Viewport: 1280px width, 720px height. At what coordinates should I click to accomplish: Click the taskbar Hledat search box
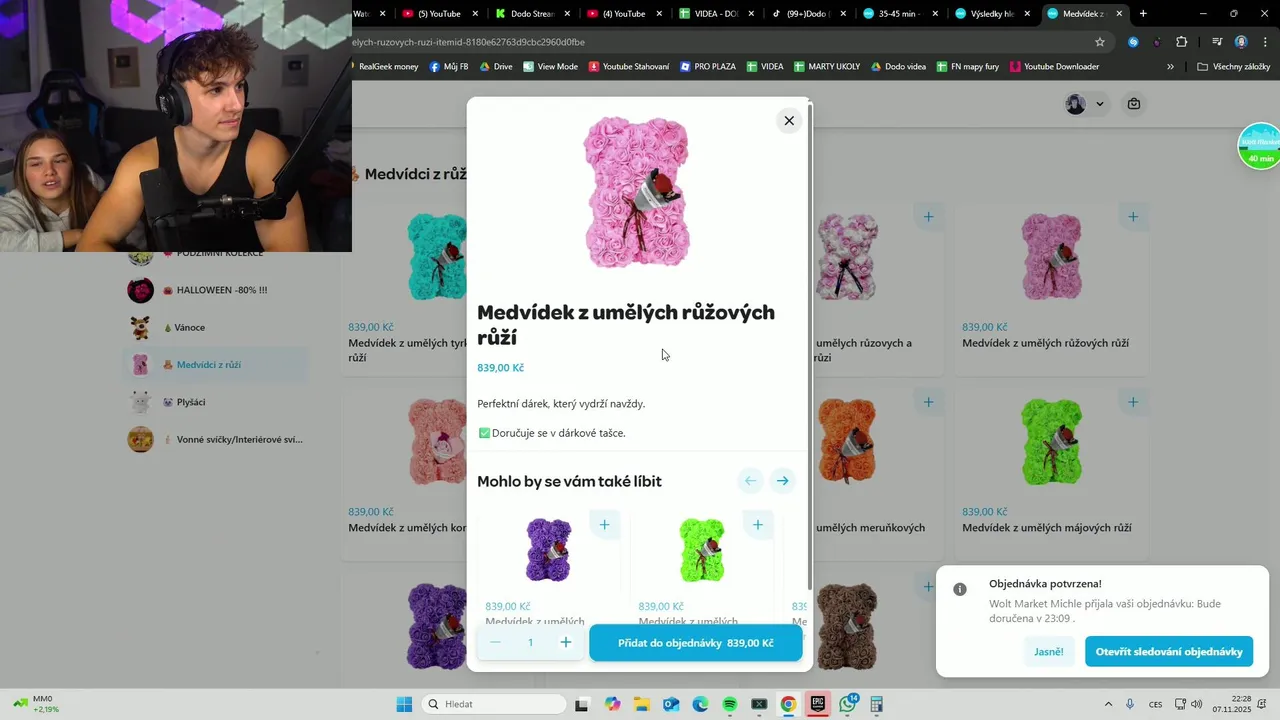coord(494,704)
